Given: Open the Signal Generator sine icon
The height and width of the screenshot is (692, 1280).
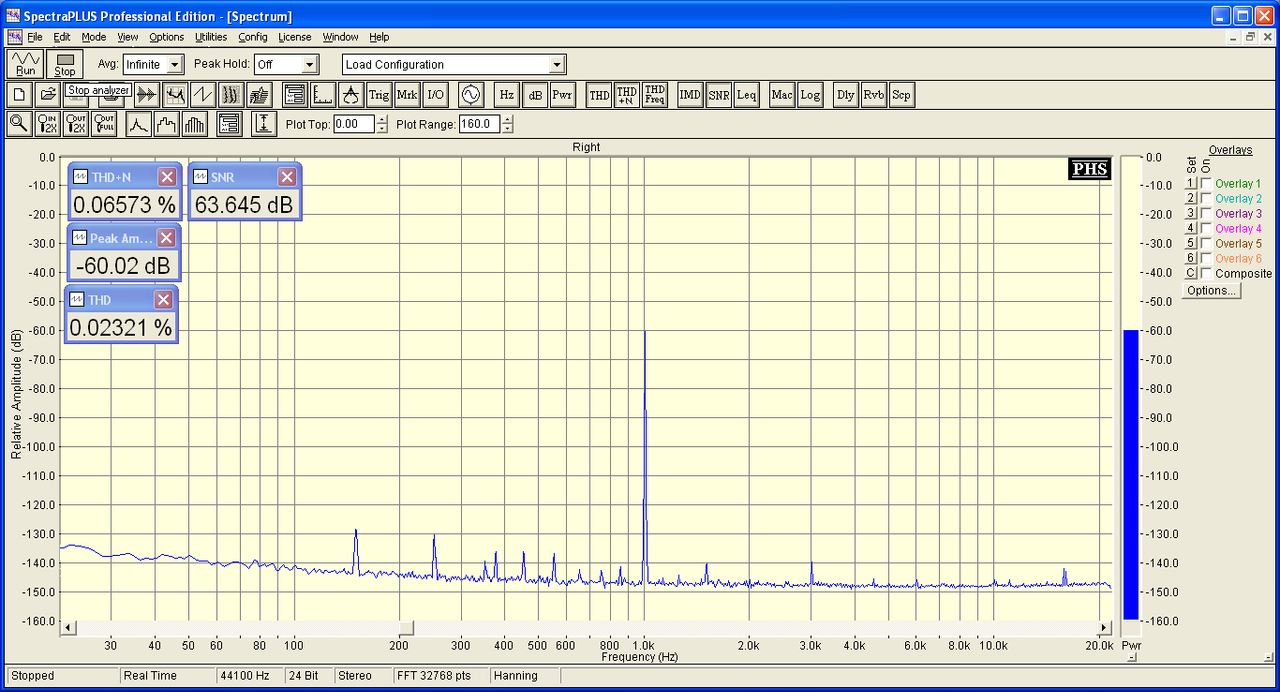Looking at the screenshot, I should (x=471, y=95).
